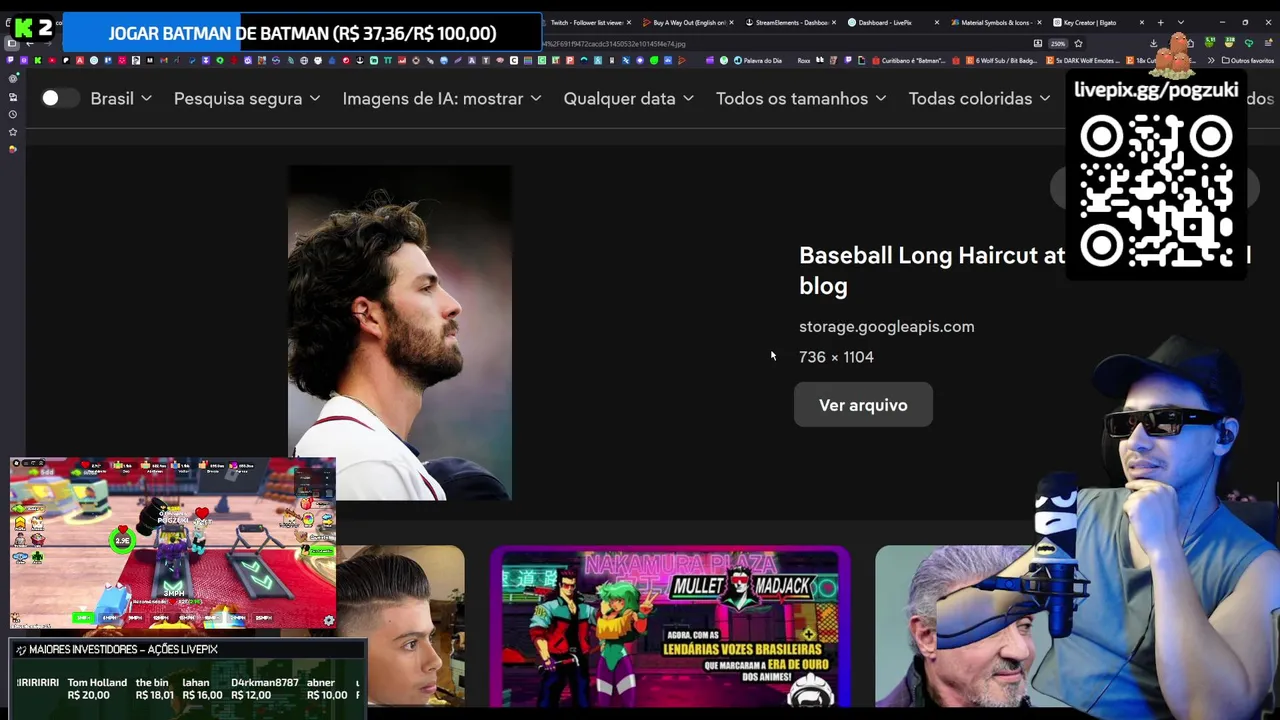Click the D4rkman8787 R$ 12,00 investor entry
The height and width of the screenshot is (720, 1280).
(x=264, y=689)
